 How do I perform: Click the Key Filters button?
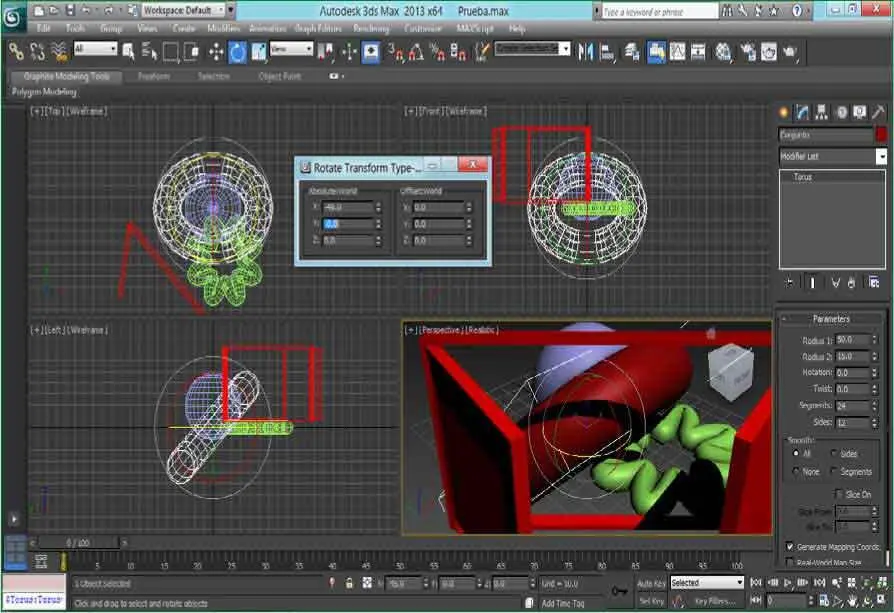click(715, 601)
